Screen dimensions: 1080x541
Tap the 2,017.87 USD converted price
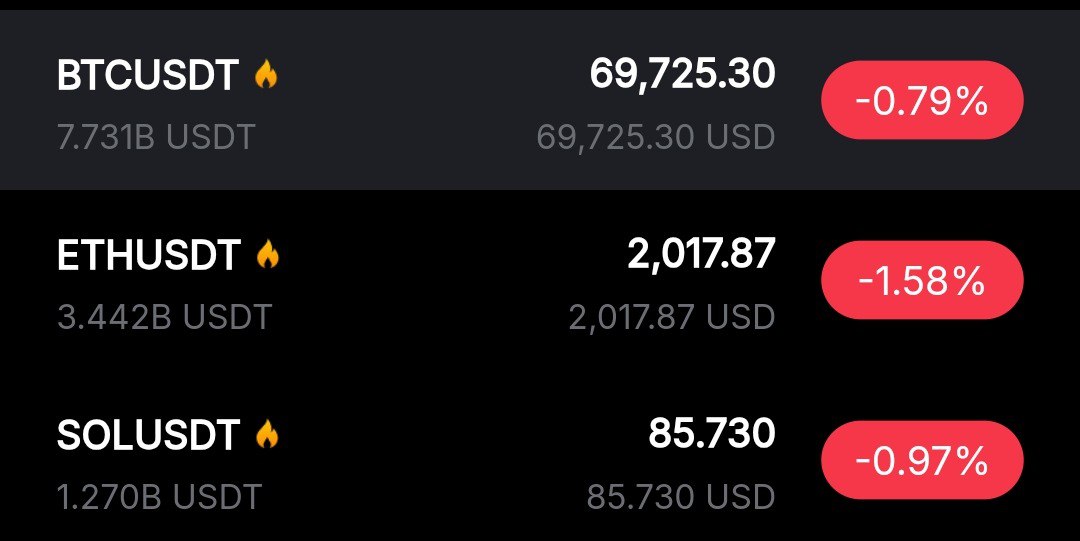[x=671, y=317]
